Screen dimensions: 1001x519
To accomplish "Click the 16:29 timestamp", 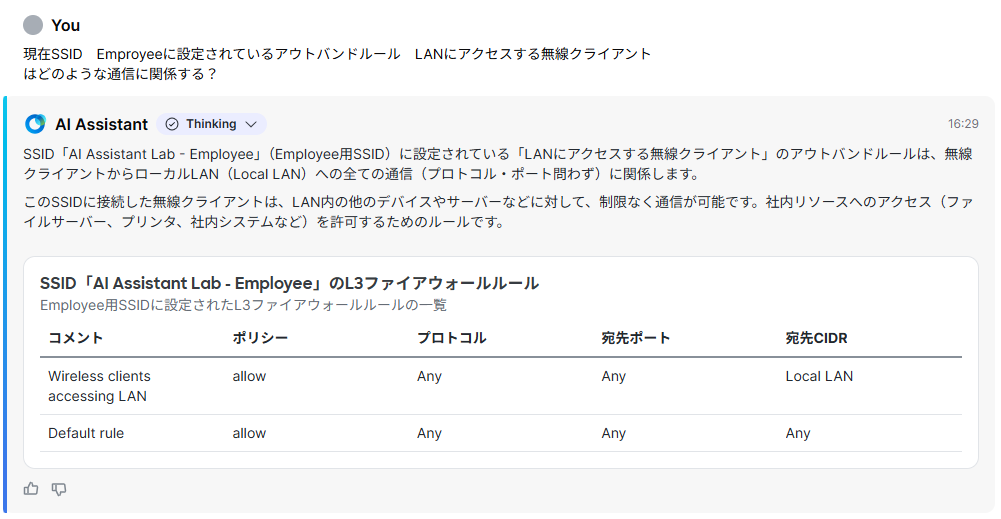I will point(963,124).
